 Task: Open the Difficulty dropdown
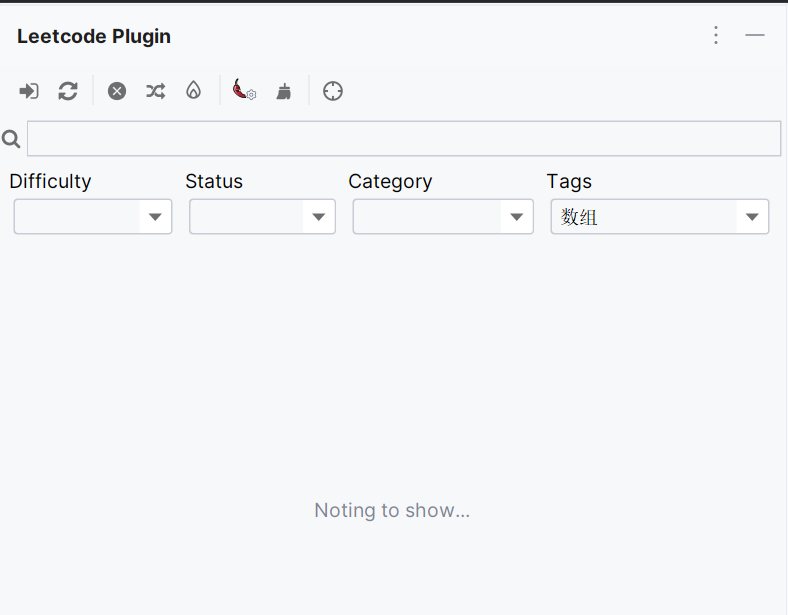pyautogui.click(x=93, y=217)
